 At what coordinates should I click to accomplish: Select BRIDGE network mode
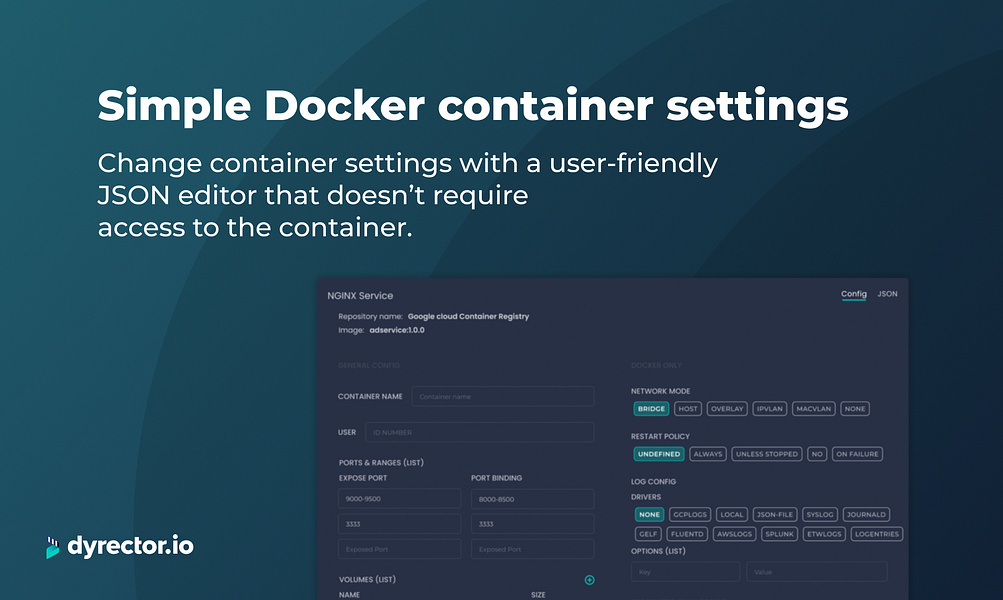(x=651, y=409)
